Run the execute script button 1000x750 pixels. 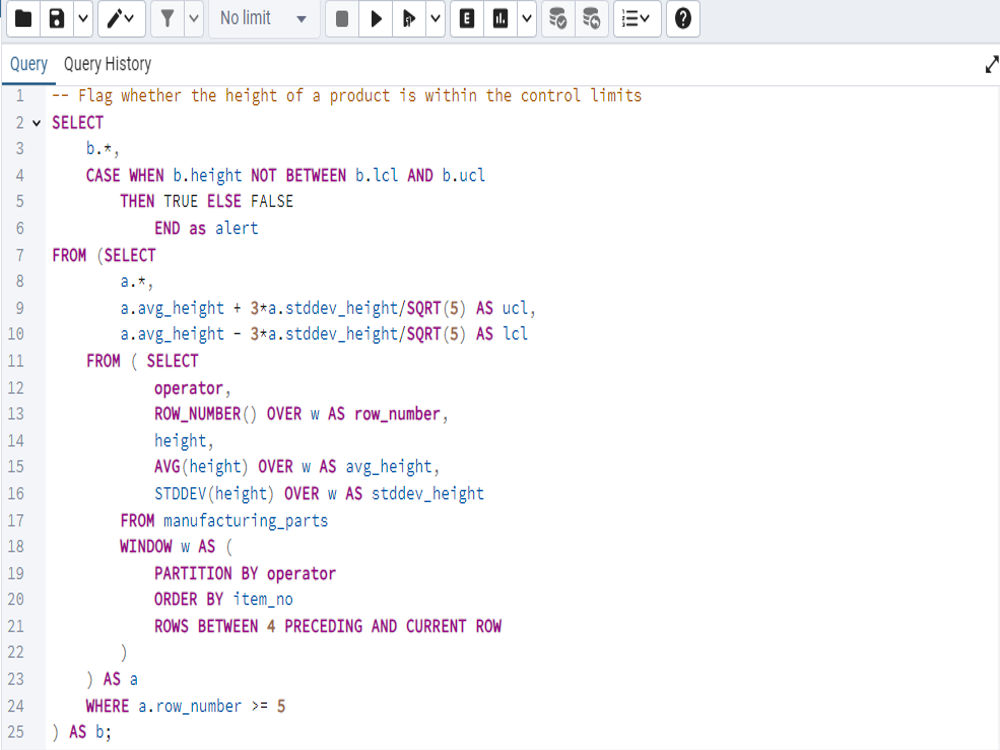coord(409,18)
